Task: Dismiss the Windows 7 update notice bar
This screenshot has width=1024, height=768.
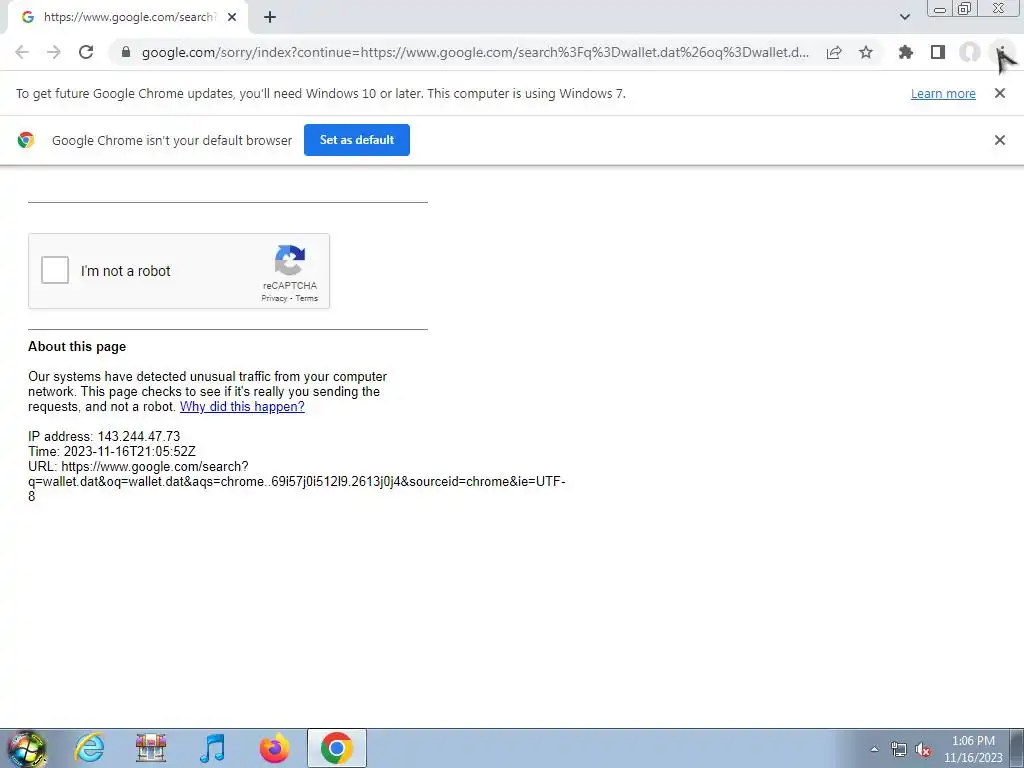Action: click(999, 93)
